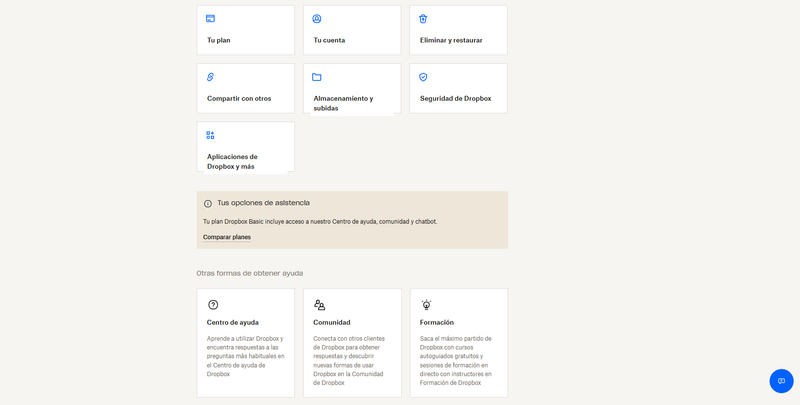Click the link icon for Compartir con otros

coord(211,77)
